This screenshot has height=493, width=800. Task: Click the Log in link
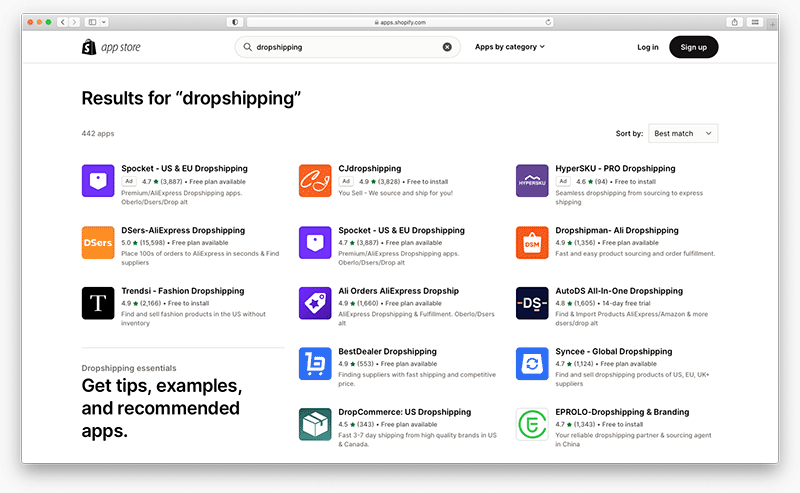tap(647, 47)
